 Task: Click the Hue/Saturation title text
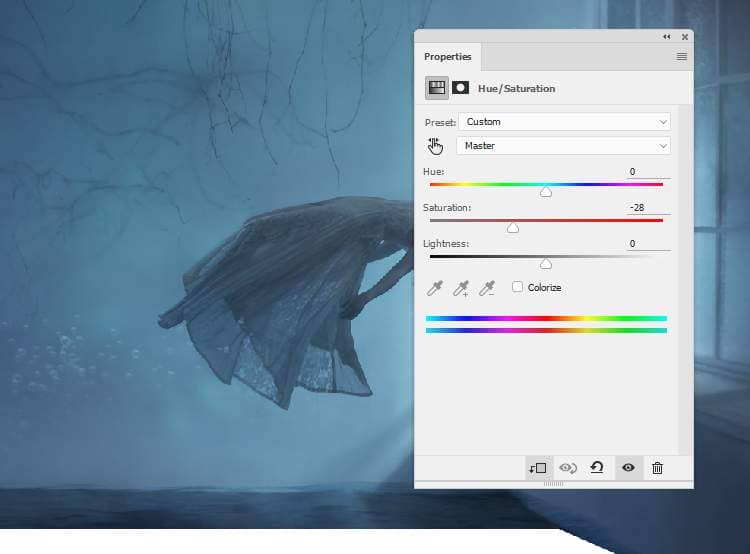click(517, 89)
